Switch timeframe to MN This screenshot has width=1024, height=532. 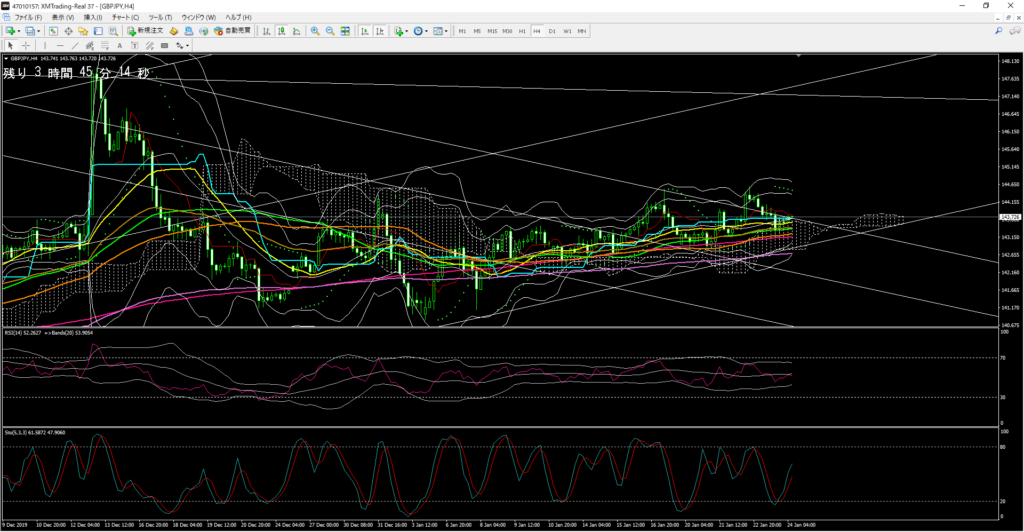[x=582, y=31]
